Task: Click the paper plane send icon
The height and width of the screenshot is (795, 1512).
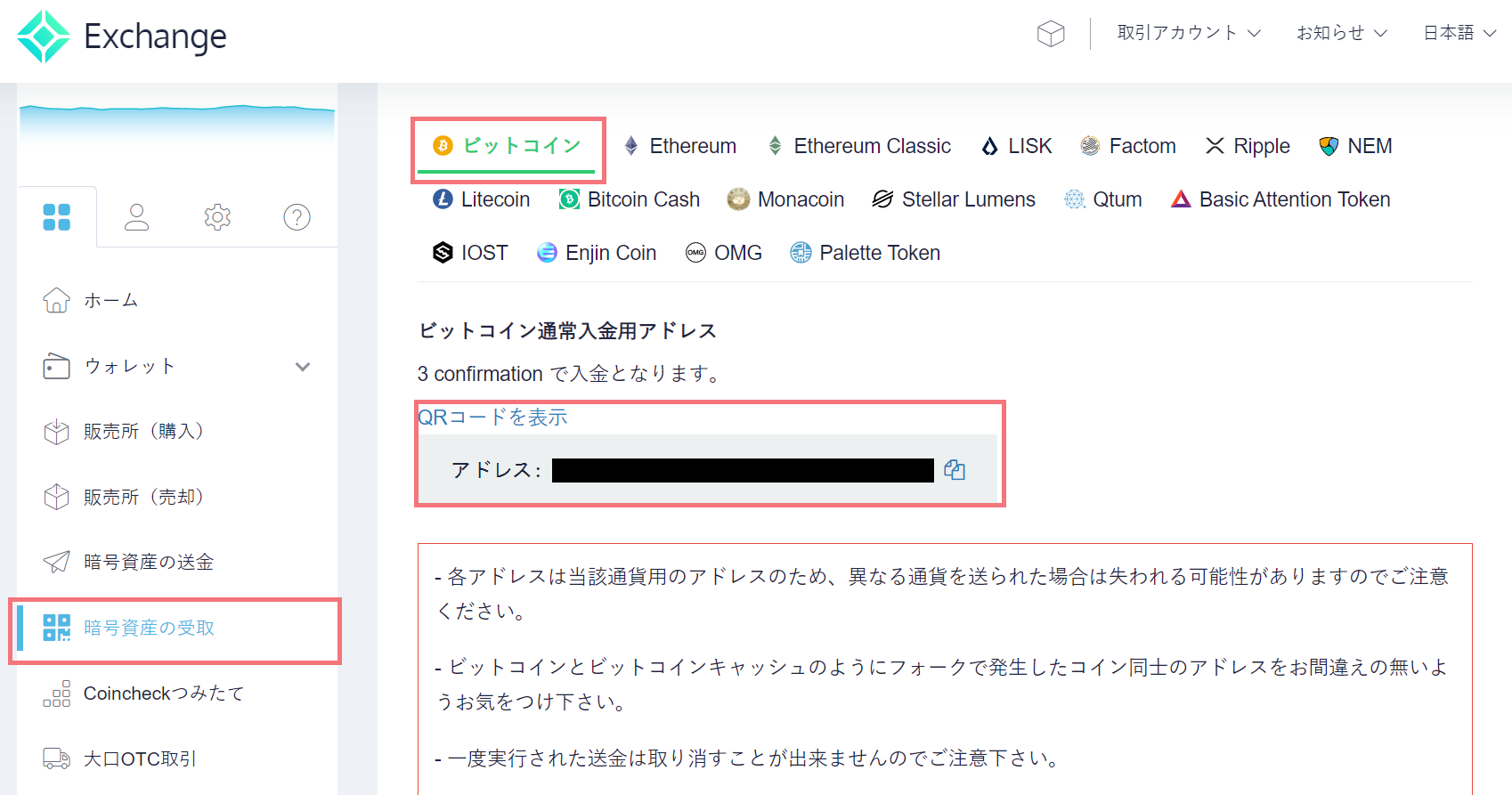Action: [x=56, y=562]
